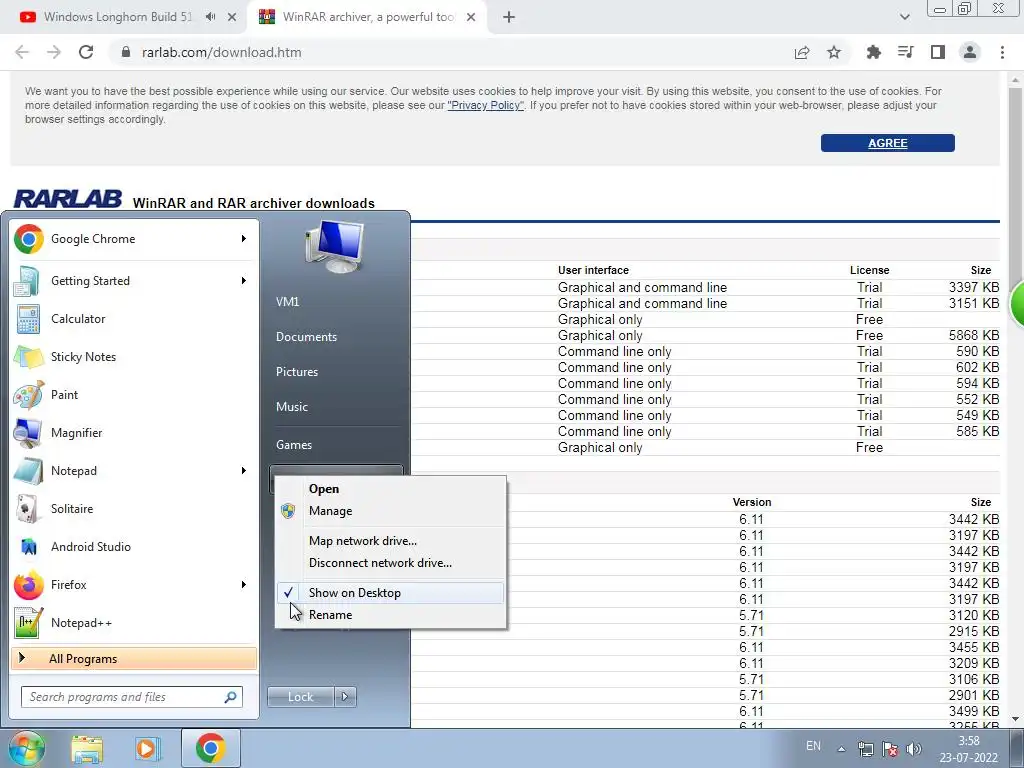Open Chrome tab search dropdown
This screenshot has height=768, width=1024.
[904, 17]
